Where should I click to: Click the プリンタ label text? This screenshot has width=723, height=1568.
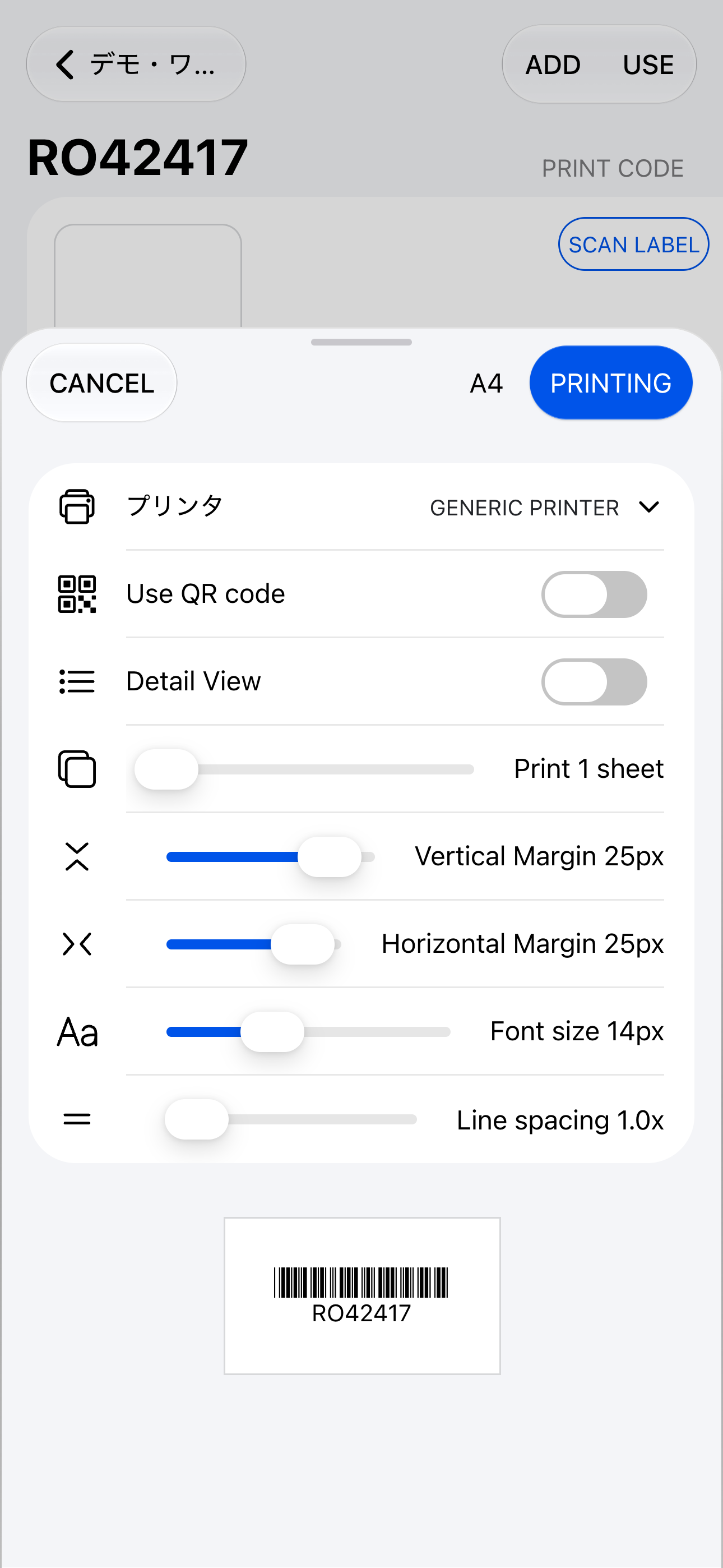pyautogui.click(x=175, y=506)
